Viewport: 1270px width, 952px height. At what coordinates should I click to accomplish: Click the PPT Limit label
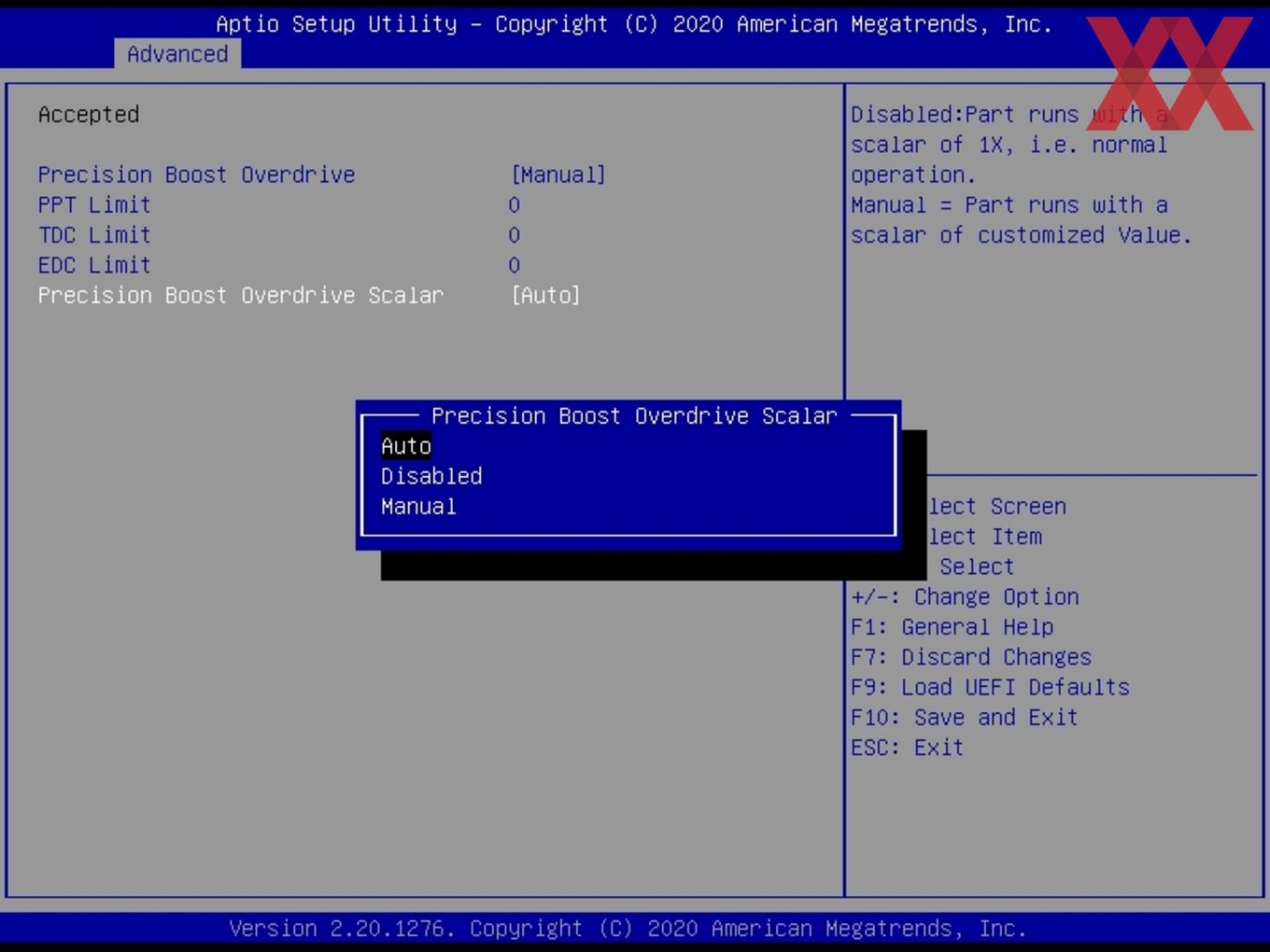94,205
